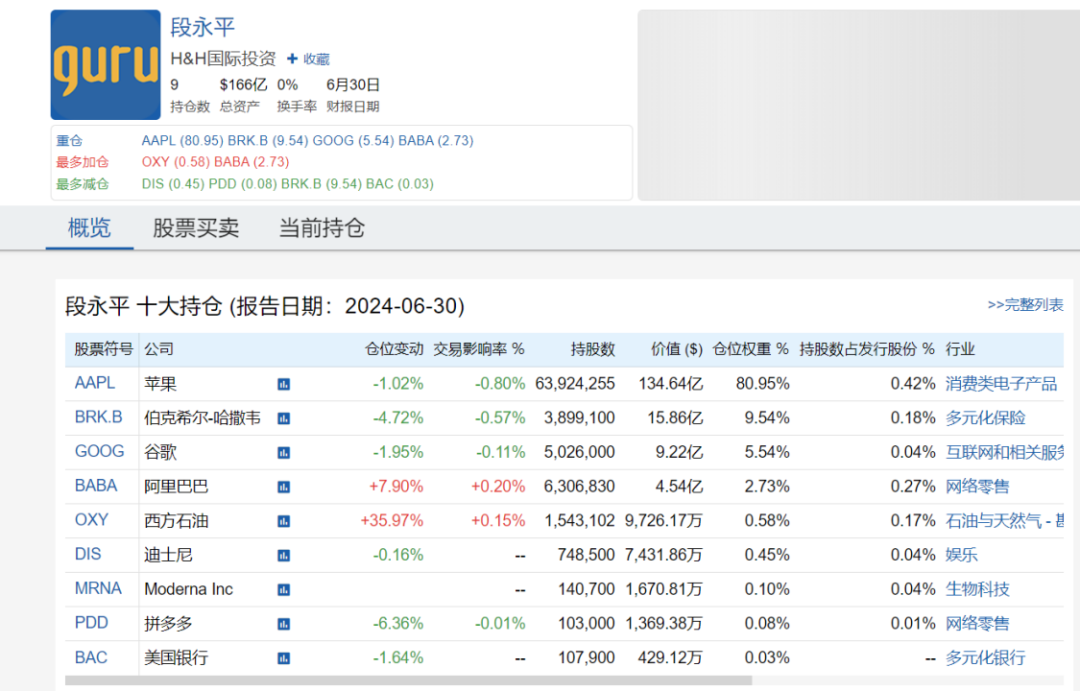Click the chart icon for 西方石油

(x=284, y=521)
